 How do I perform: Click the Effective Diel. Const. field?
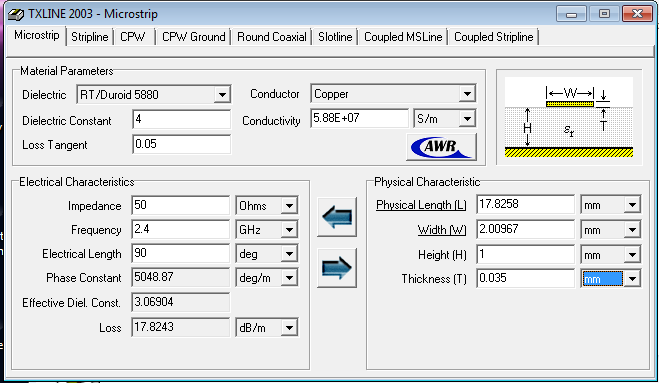180,302
